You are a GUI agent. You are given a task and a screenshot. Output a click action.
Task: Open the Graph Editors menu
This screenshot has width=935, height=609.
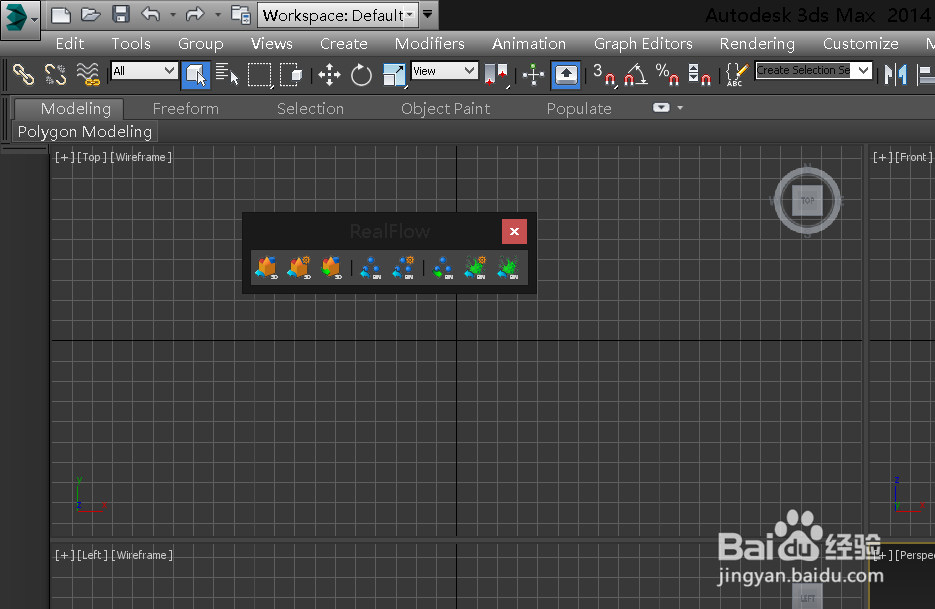pos(643,44)
